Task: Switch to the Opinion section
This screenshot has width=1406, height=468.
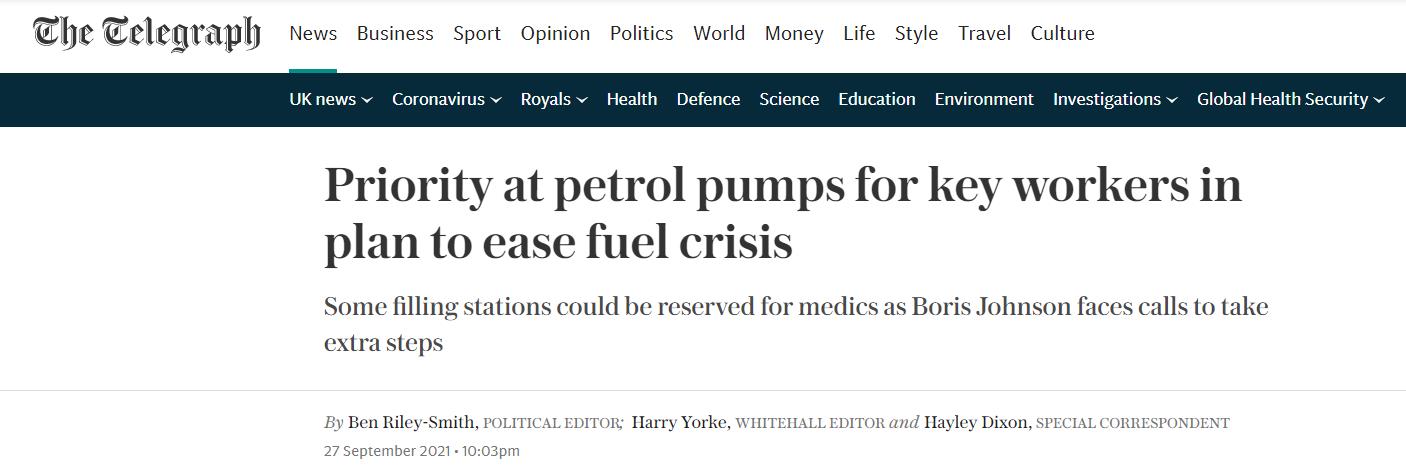Action: pos(555,33)
